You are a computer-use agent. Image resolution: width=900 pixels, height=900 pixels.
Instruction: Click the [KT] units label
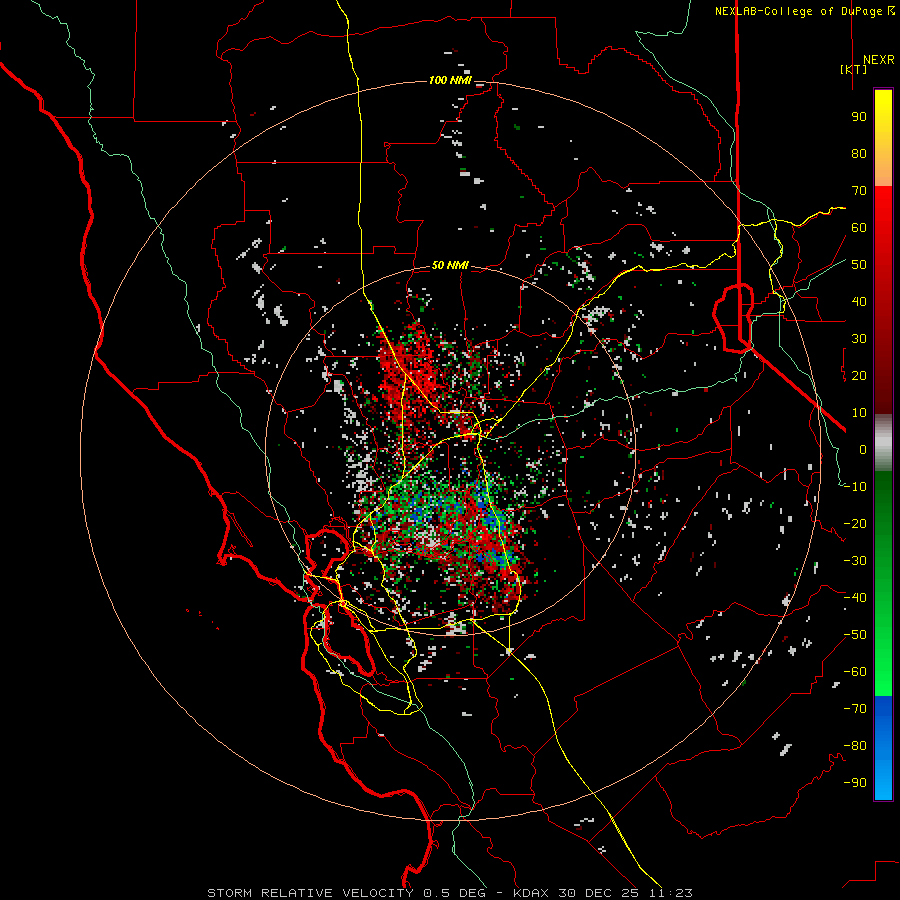click(853, 69)
